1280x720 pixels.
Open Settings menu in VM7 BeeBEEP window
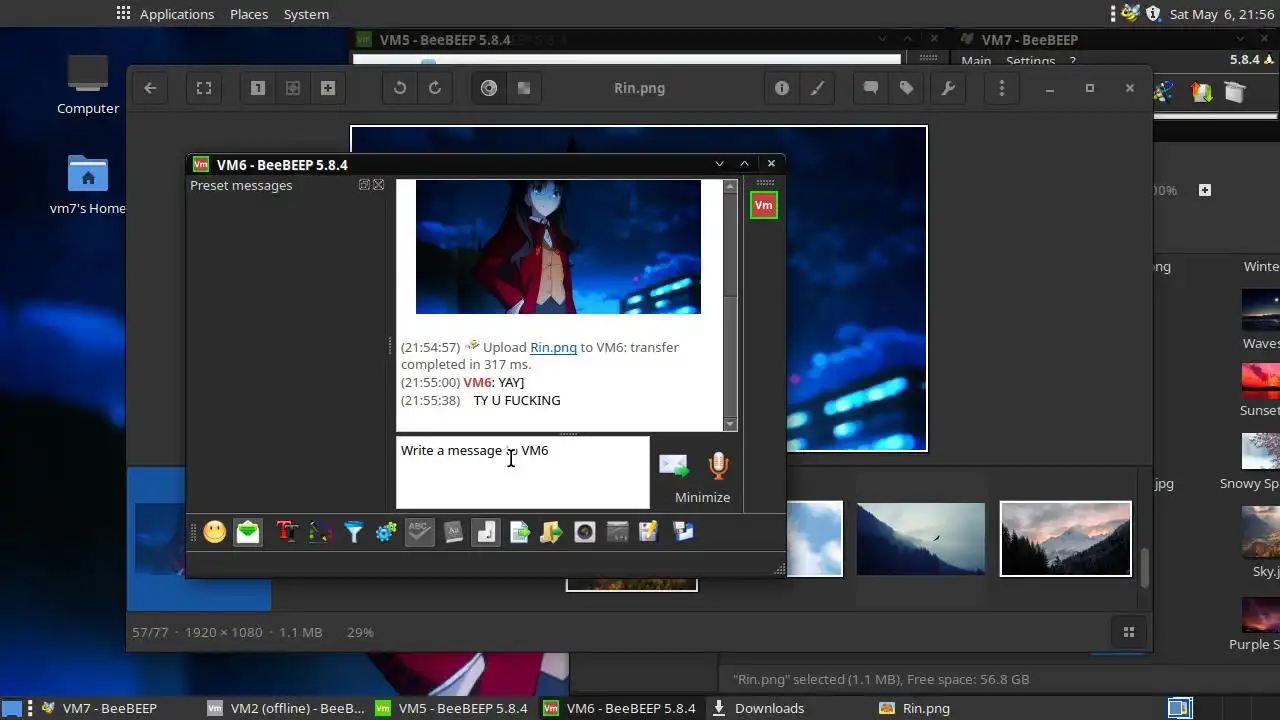[1030, 61]
